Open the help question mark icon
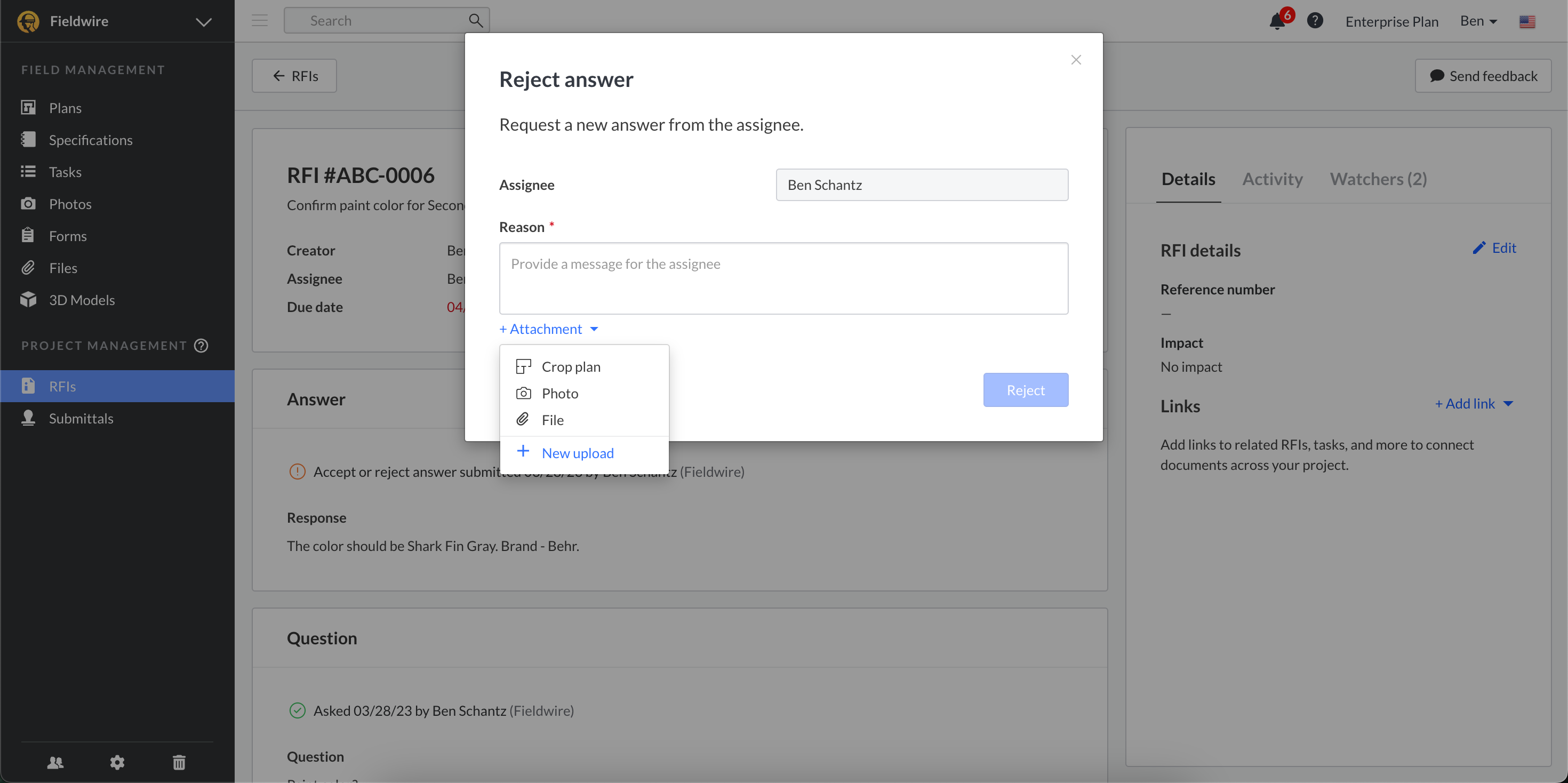This screenshot has height=783, width=1568. pos(1315,21)
